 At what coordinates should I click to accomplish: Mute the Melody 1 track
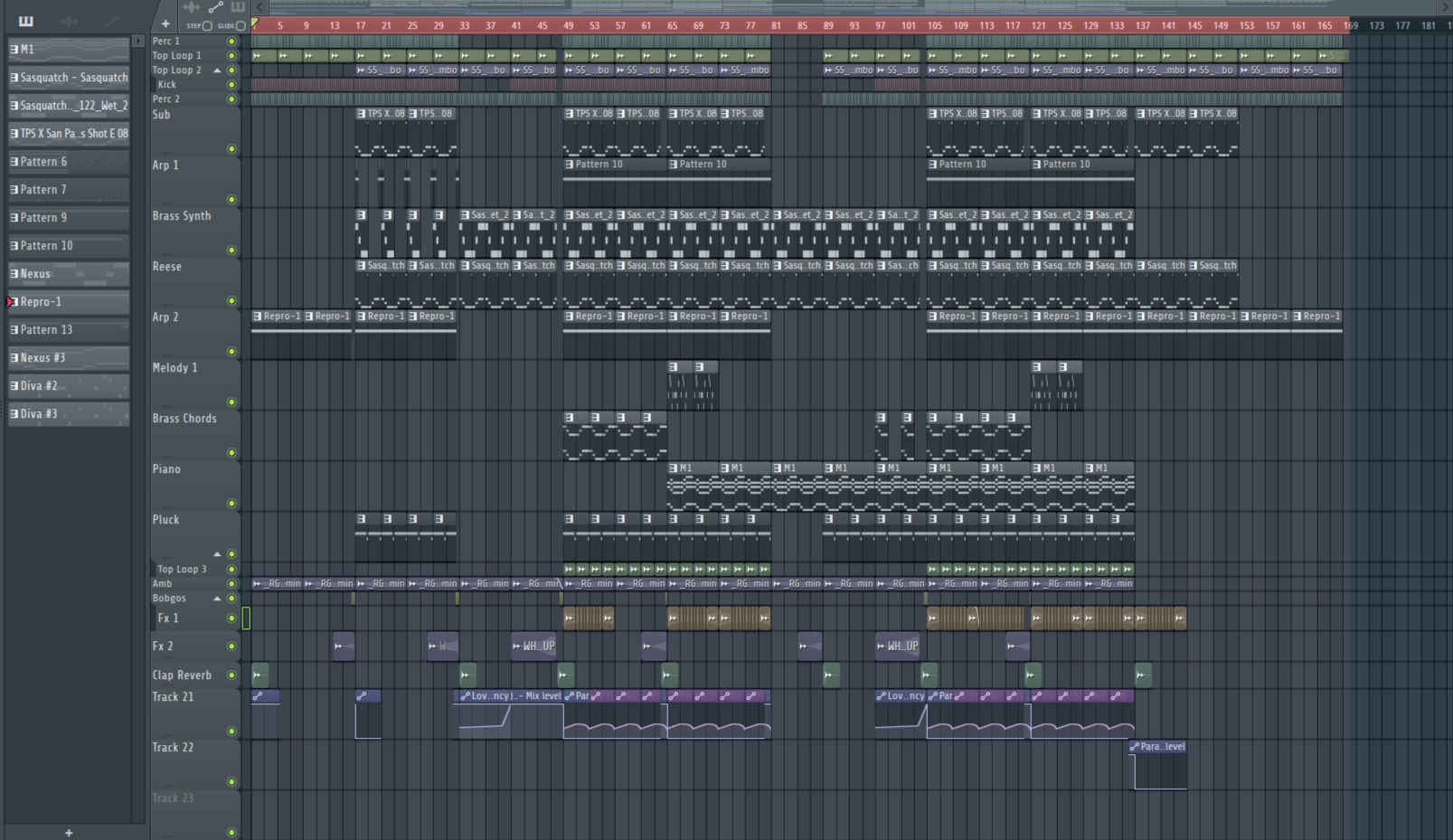(231, 401)
